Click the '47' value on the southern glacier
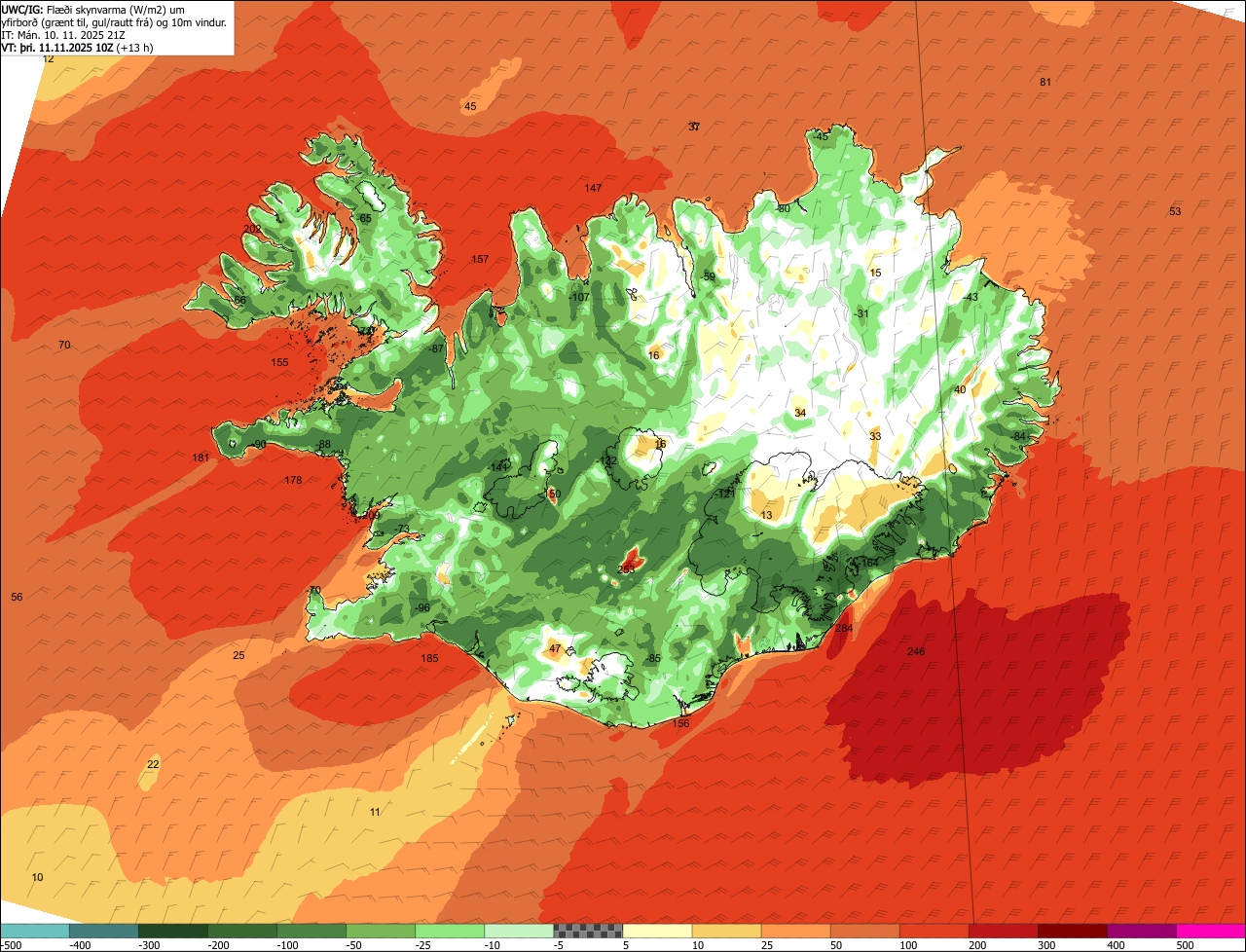Screen dimensions: 1246x952 pos(555,648)
